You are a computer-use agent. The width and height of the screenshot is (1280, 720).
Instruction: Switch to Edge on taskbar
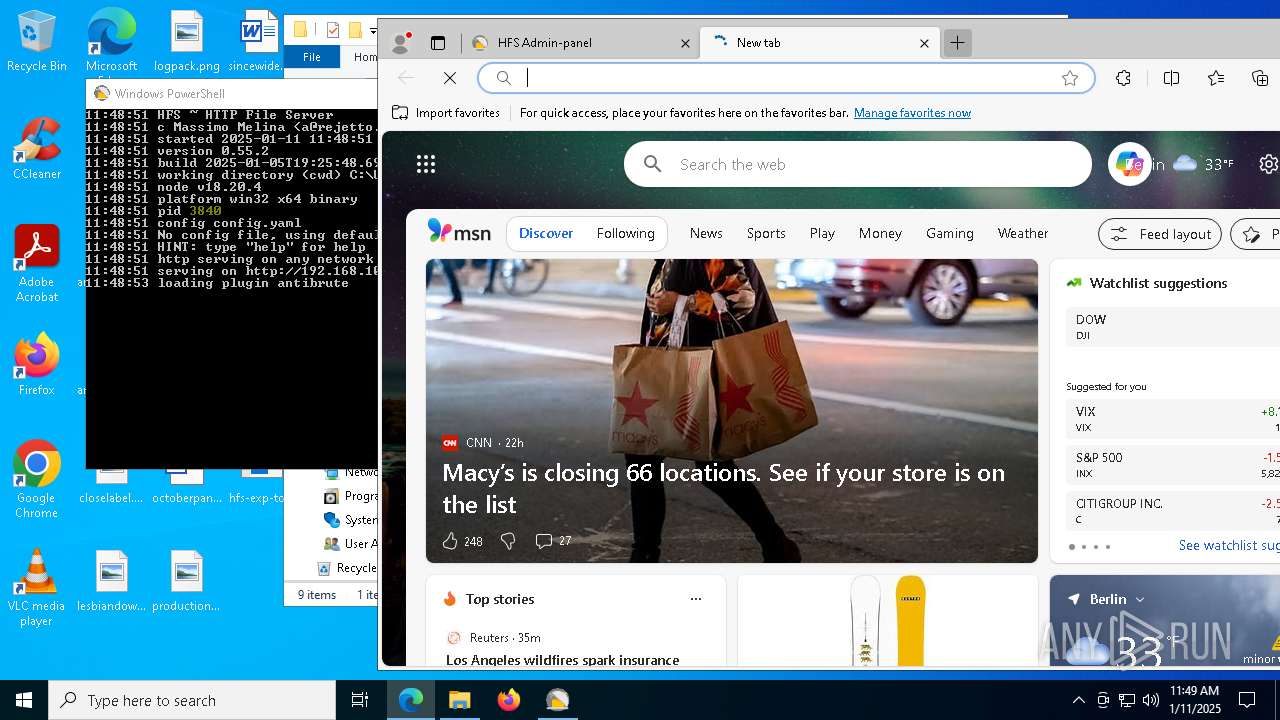411,700
